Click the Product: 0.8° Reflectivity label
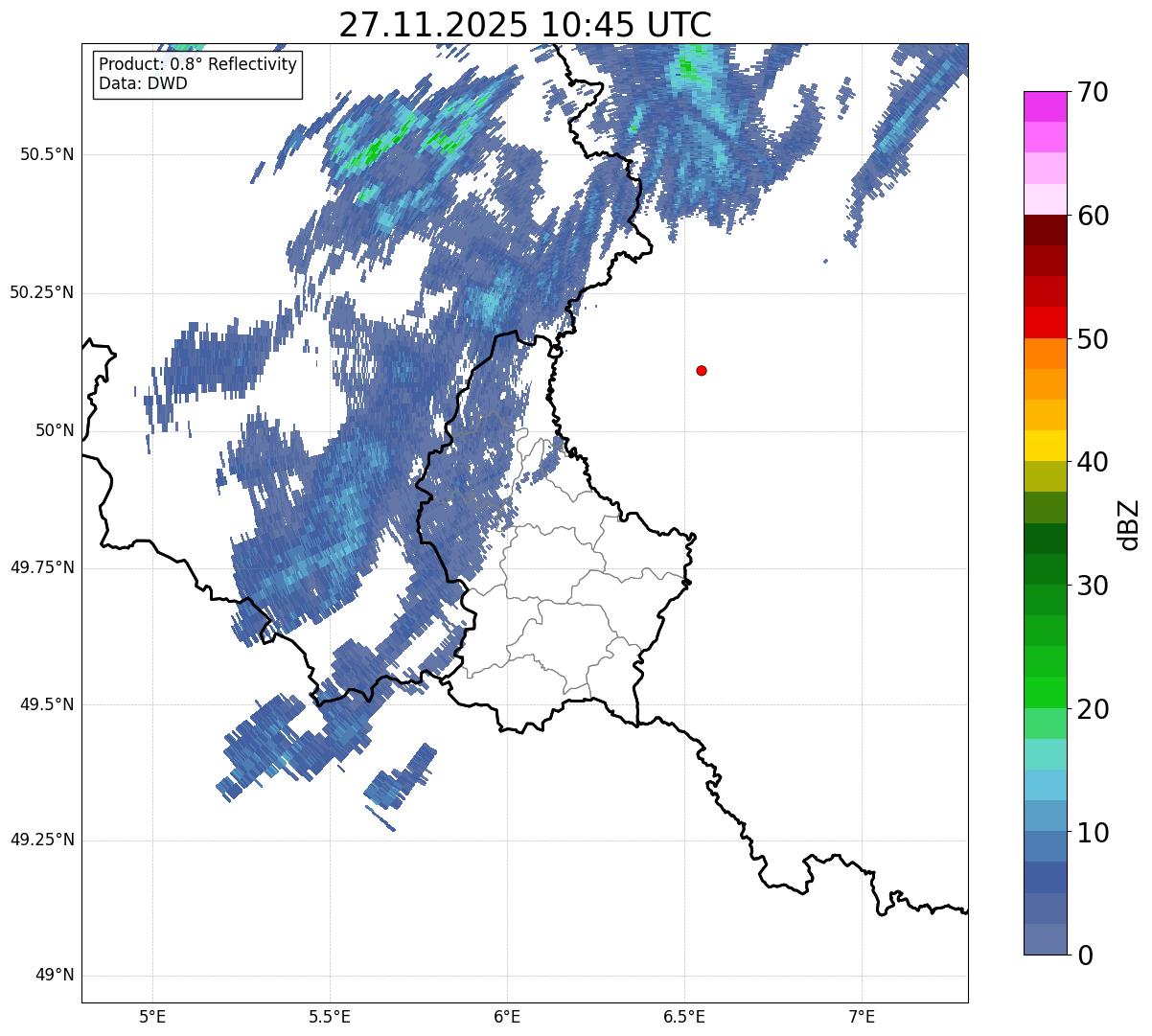This screenshot has height=1036, width=1152. (198, 64)
